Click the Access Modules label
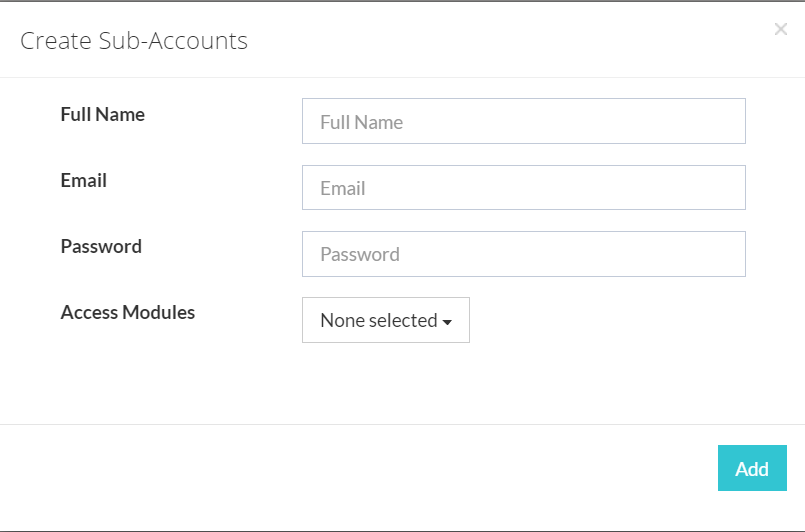The image size is (805, 532). (128, 312)
